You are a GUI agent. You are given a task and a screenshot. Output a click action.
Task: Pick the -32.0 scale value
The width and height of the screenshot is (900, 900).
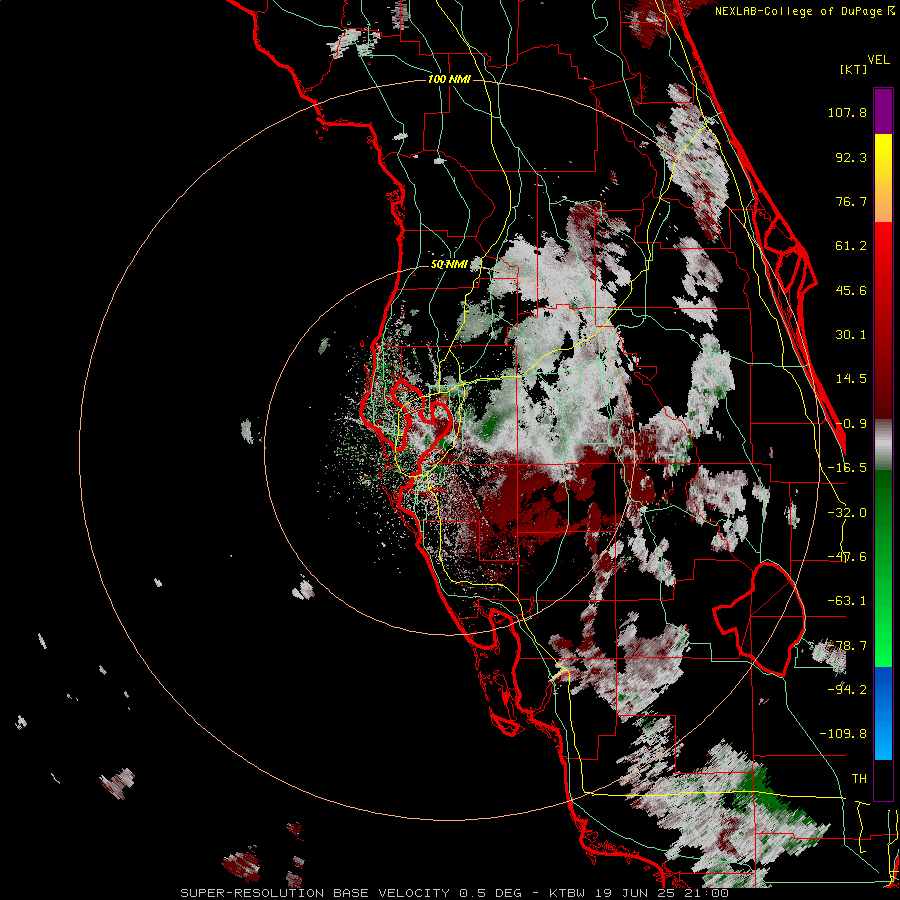point(847,513)
